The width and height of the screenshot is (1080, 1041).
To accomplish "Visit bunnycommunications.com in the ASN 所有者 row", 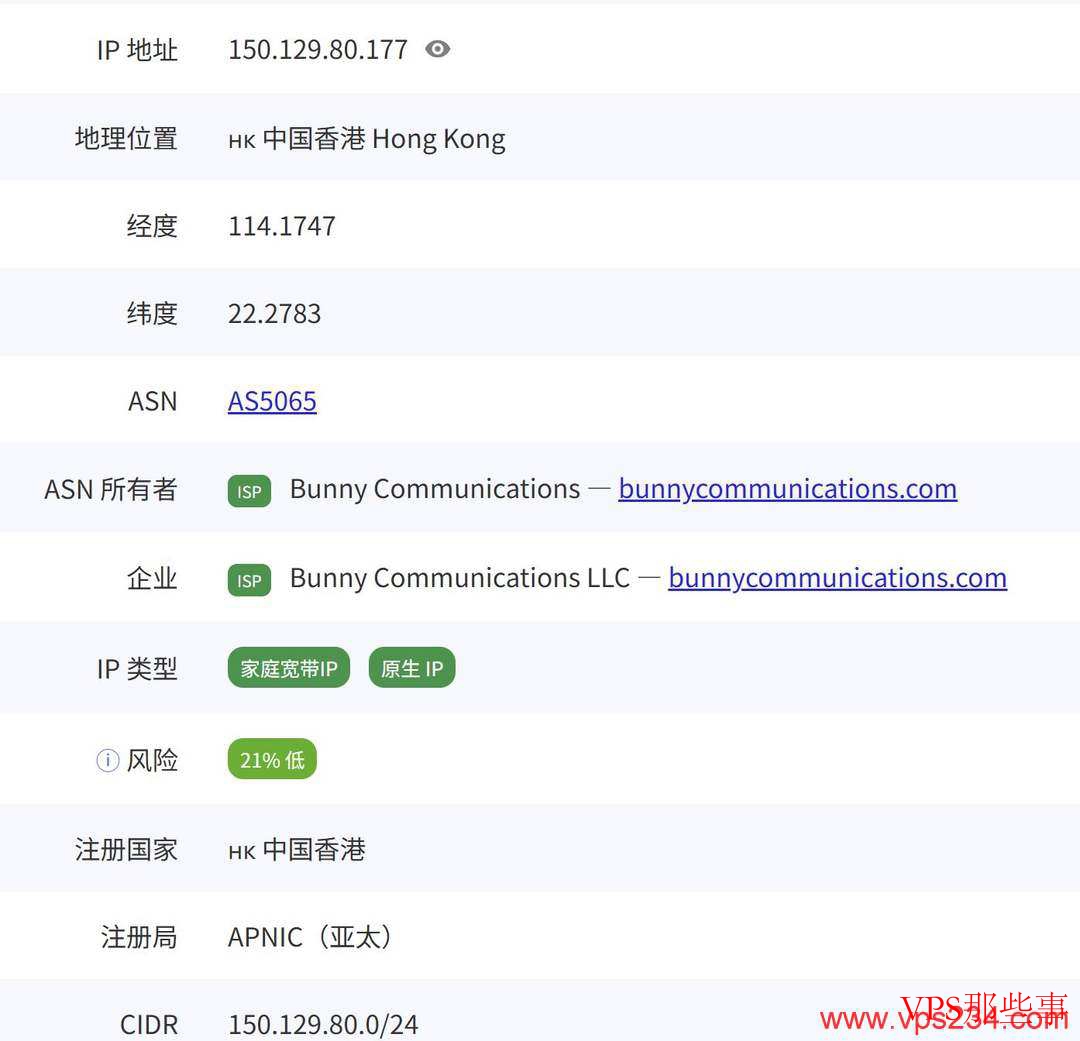I will coord(787,489).
